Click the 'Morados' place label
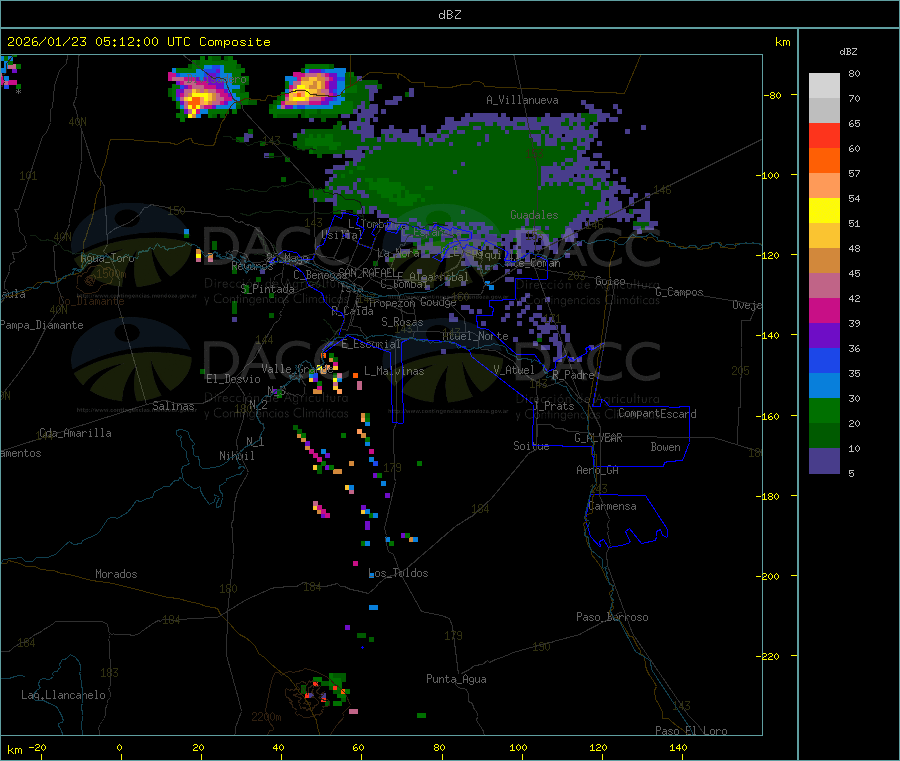Screen dimensions: 900x761 [116, 574]
